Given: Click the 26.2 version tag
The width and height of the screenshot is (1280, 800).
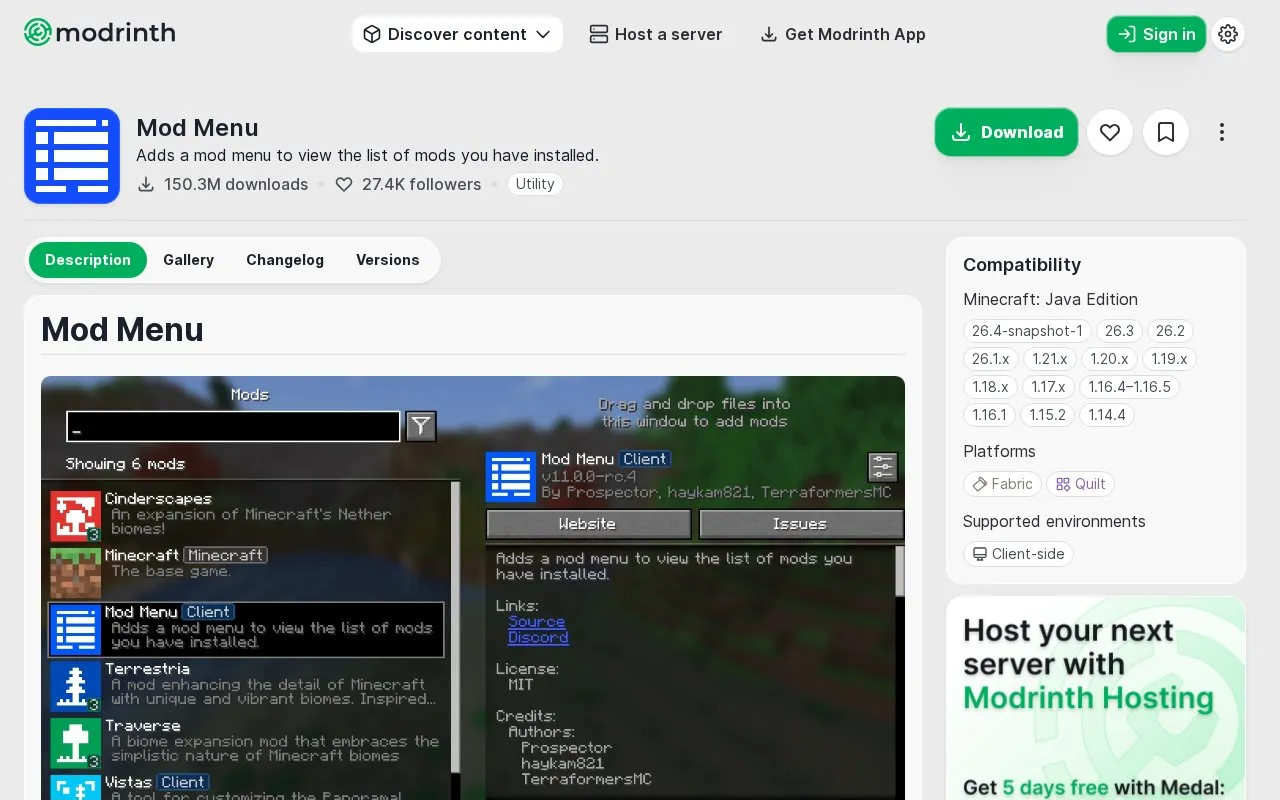Looking at the screenshot, I should tap(1170, 331).
